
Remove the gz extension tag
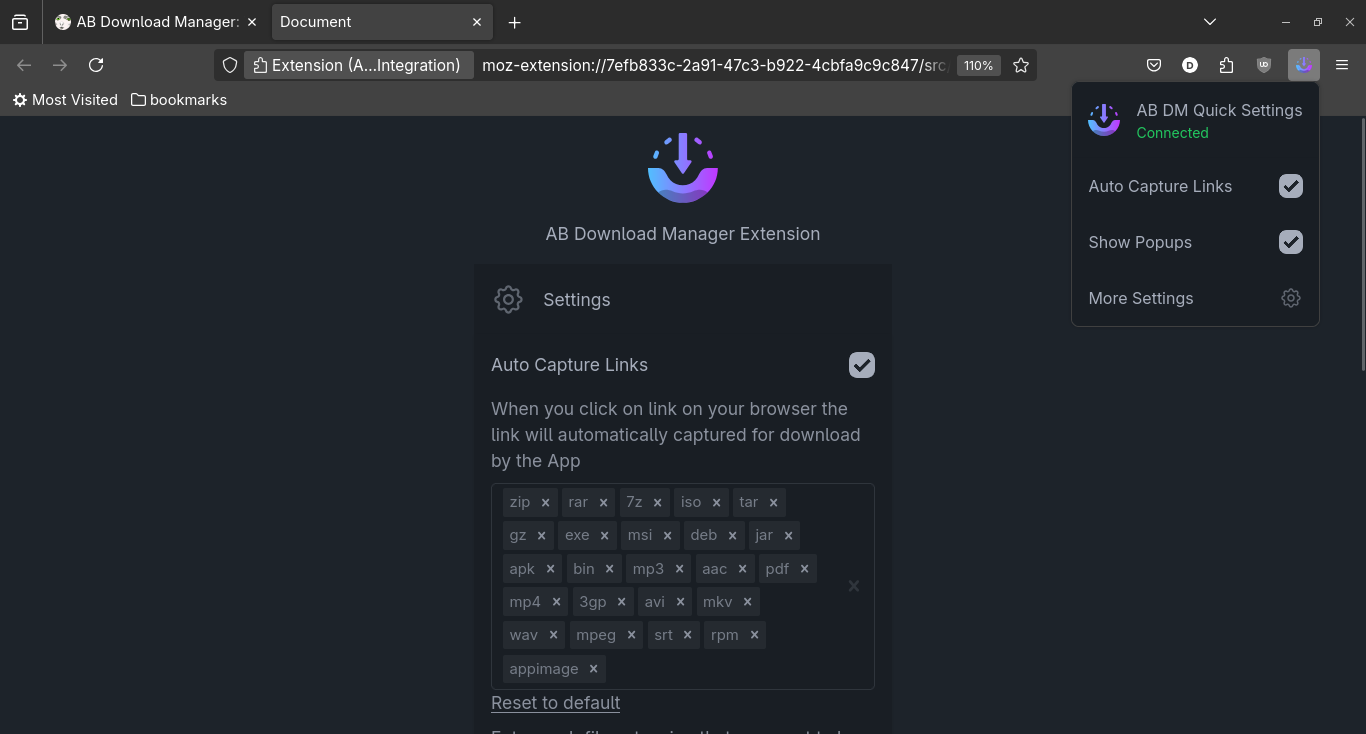(541, 536)
